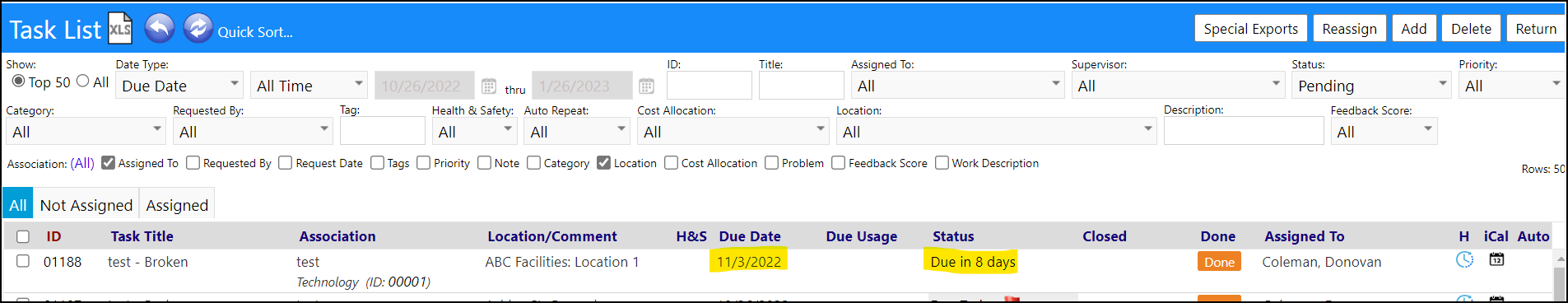Select the All radio button under Show
Screen dimensions: 1568x303
tap(82, 81)
